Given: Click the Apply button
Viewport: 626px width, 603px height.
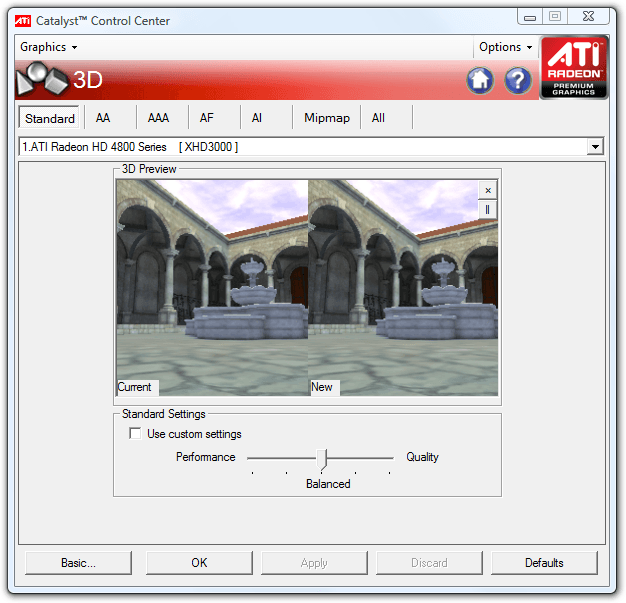Looking at the screenshot, I should (x=314, y=563).
